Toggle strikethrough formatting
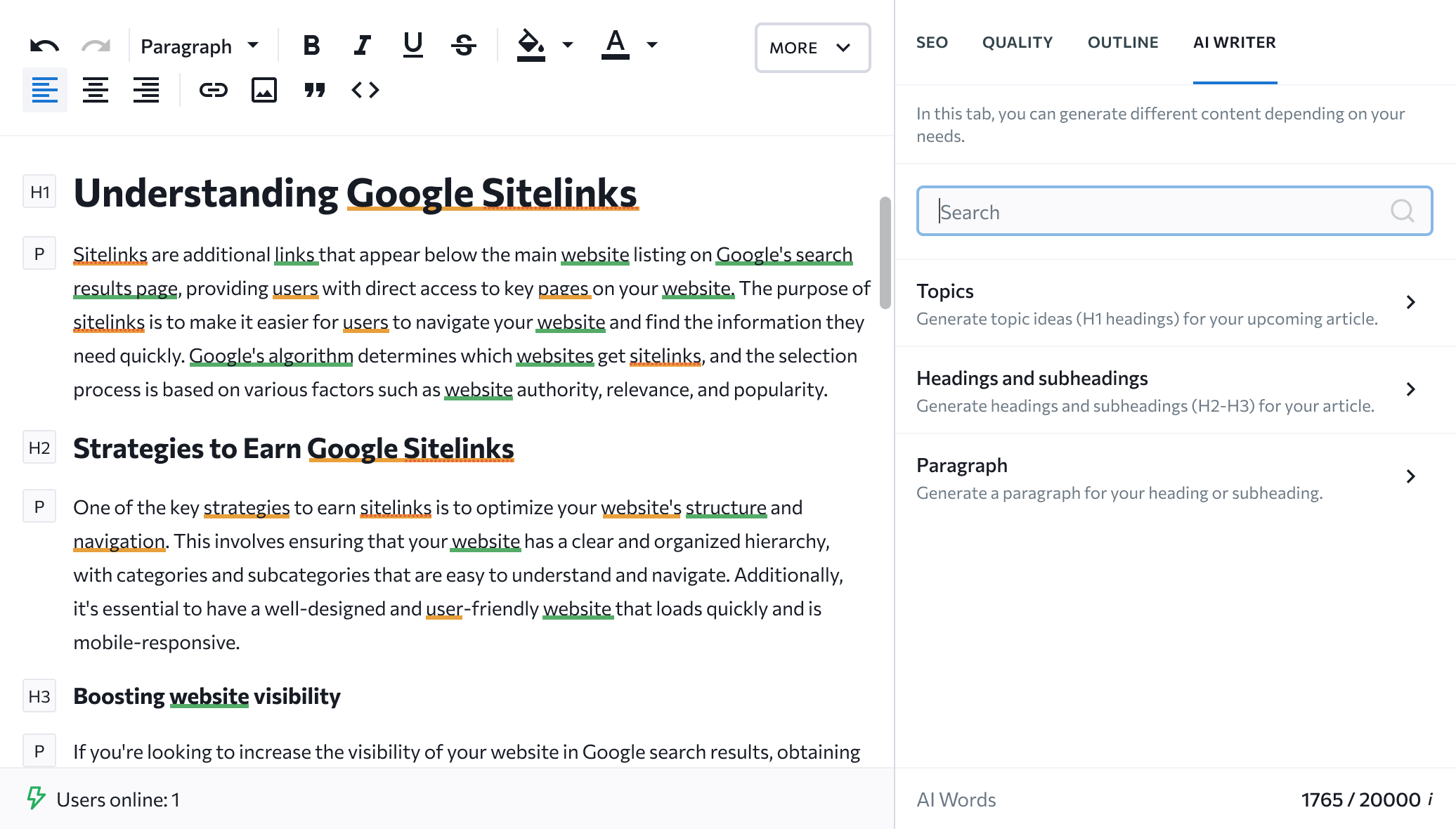The width and height of the screenshot is (1456, 829). 463,45
